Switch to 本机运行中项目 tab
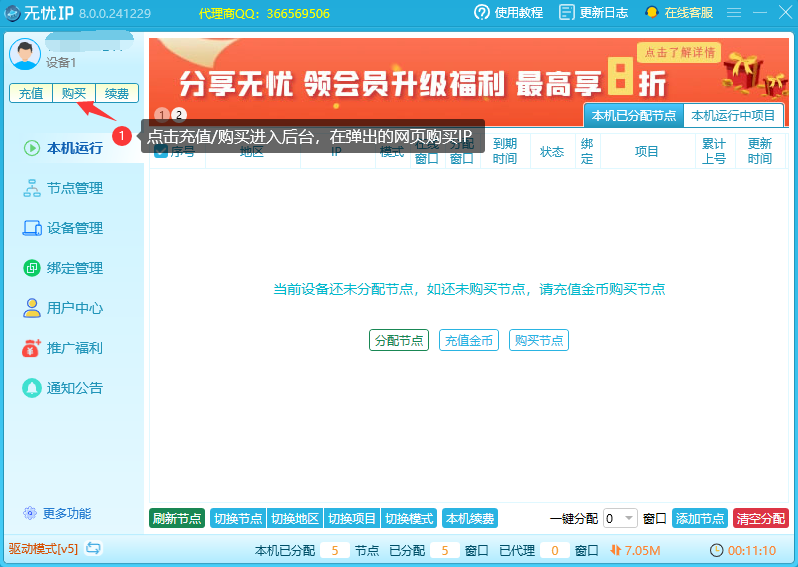 [733, 116]
